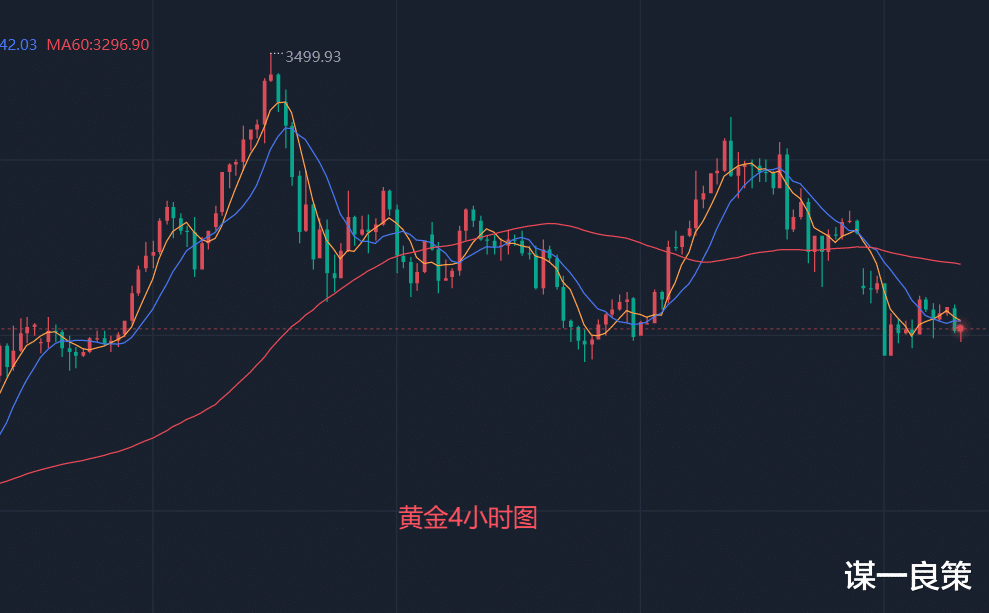Select the tall green candle left of the red dot
The width and height of the screenshot is (989, 613).
[x=886, y=318]
